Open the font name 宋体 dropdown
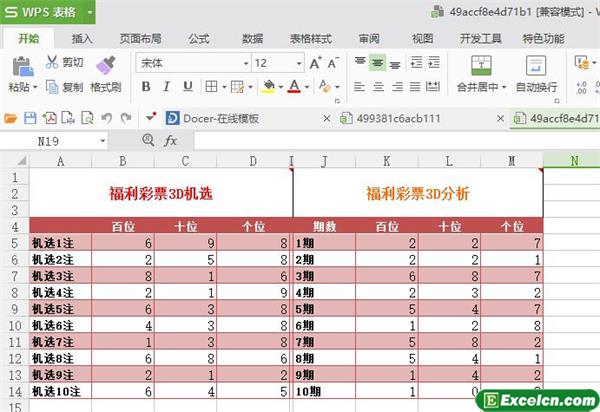Screen dimensions: 600x412 246,64
